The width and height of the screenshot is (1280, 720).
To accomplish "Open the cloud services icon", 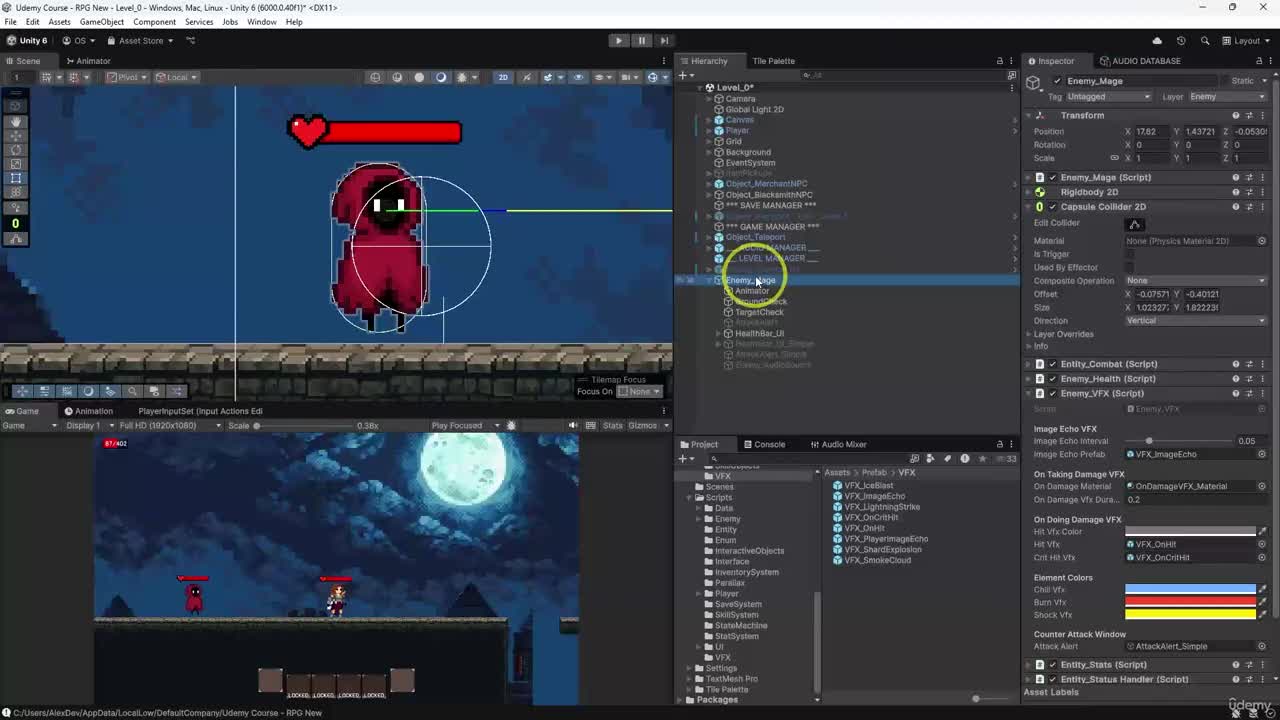I will point(1157,41).
